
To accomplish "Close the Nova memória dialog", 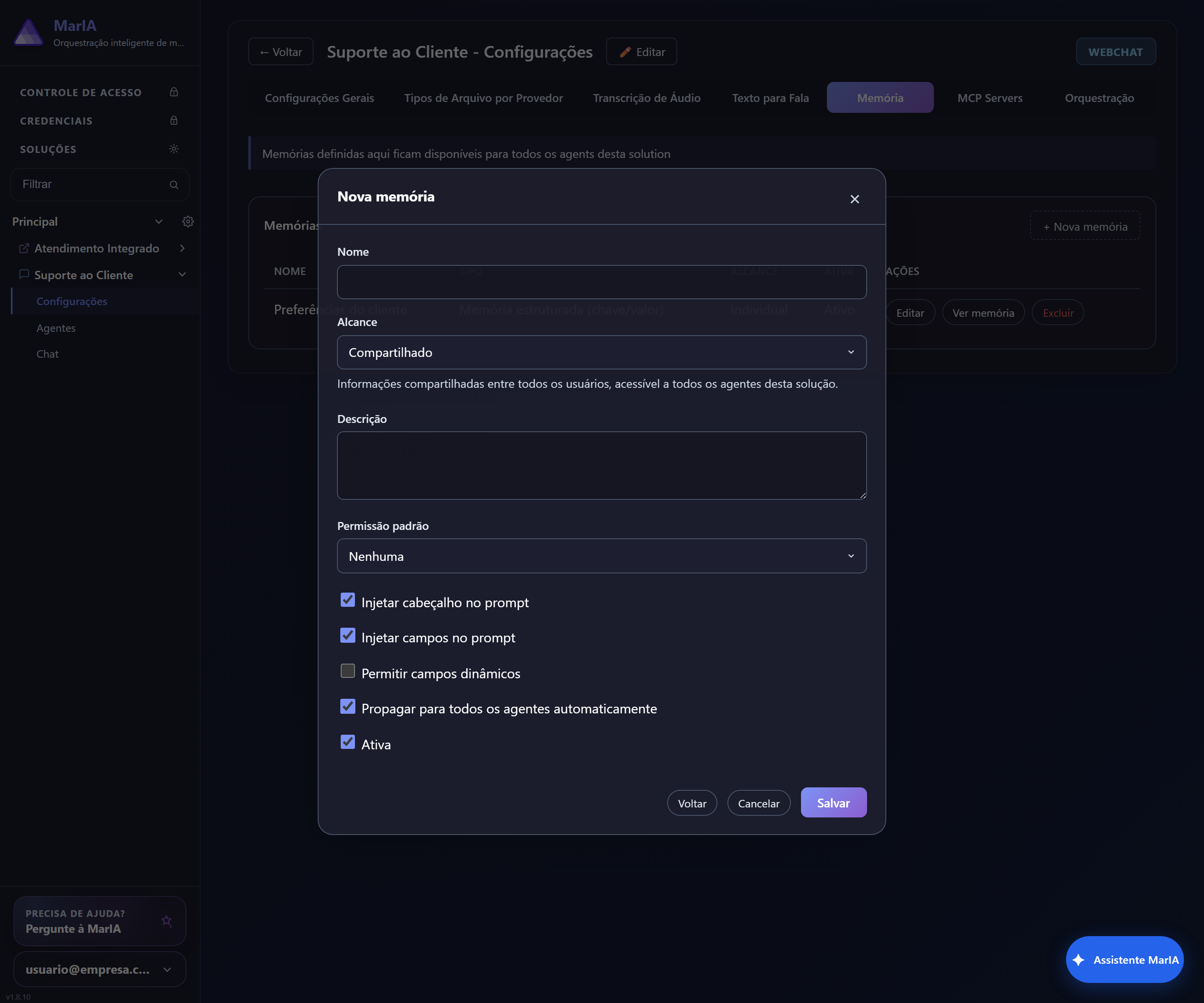I will point(855,199).
